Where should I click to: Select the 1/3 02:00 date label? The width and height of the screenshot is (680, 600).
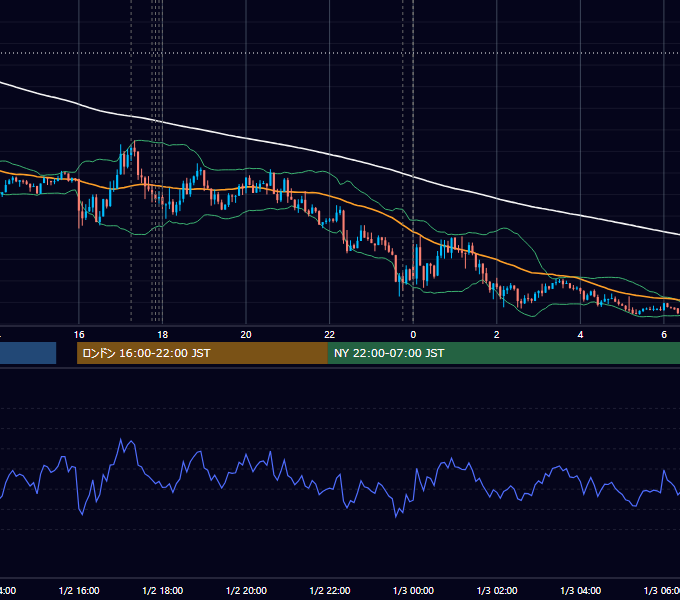tap(497, 590)
